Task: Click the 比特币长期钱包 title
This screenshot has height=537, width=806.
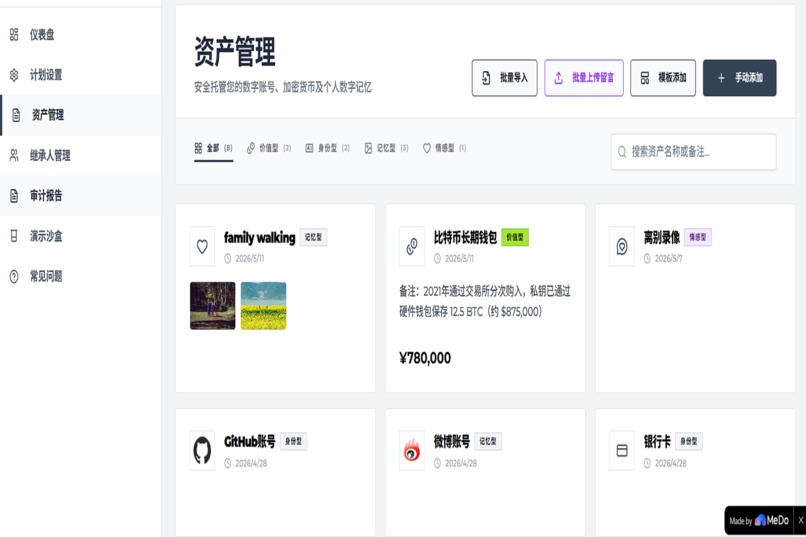Action: (465, 237)
